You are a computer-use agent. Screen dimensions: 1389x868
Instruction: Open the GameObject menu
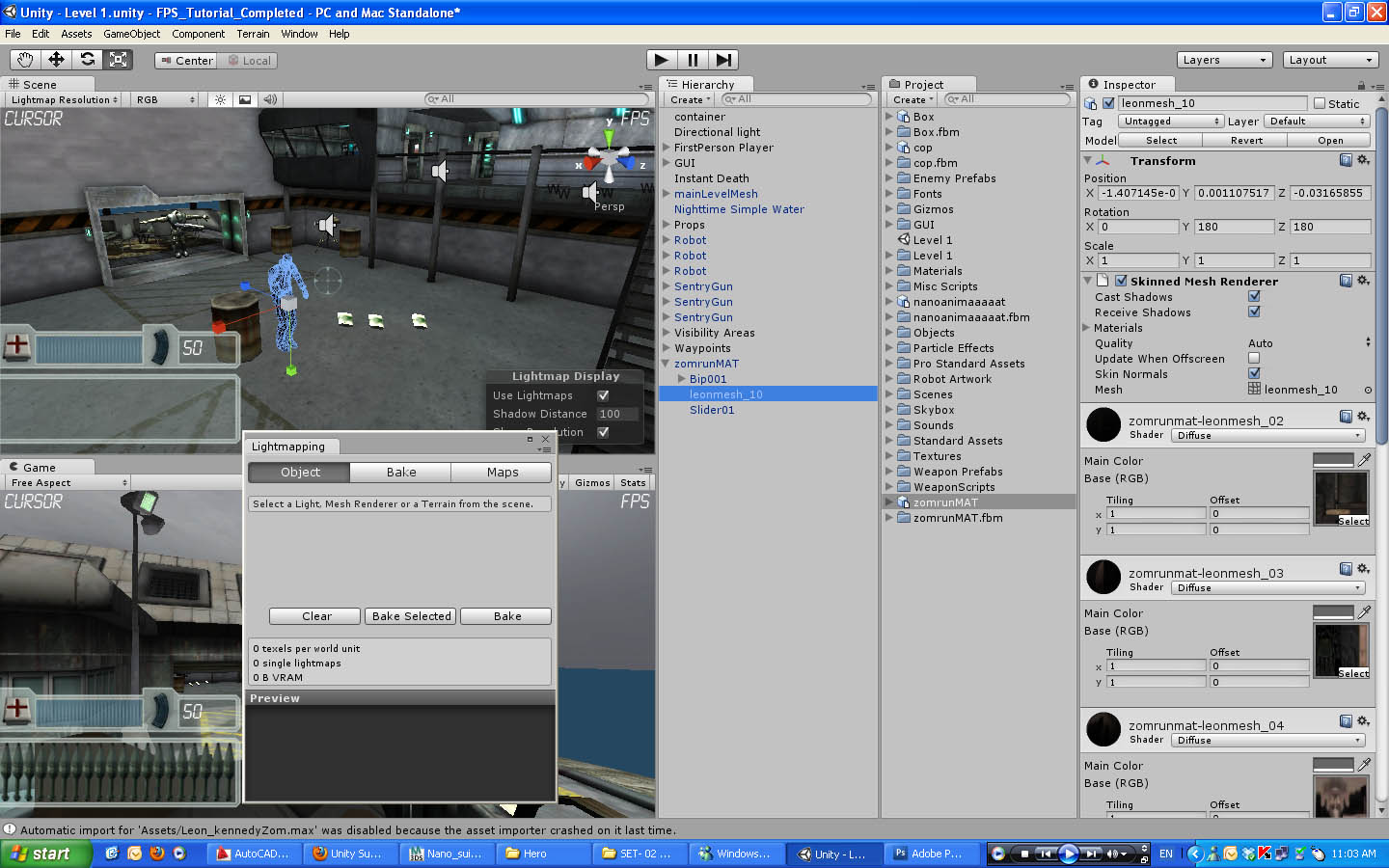pyautogui.click(x=132, y=33)
